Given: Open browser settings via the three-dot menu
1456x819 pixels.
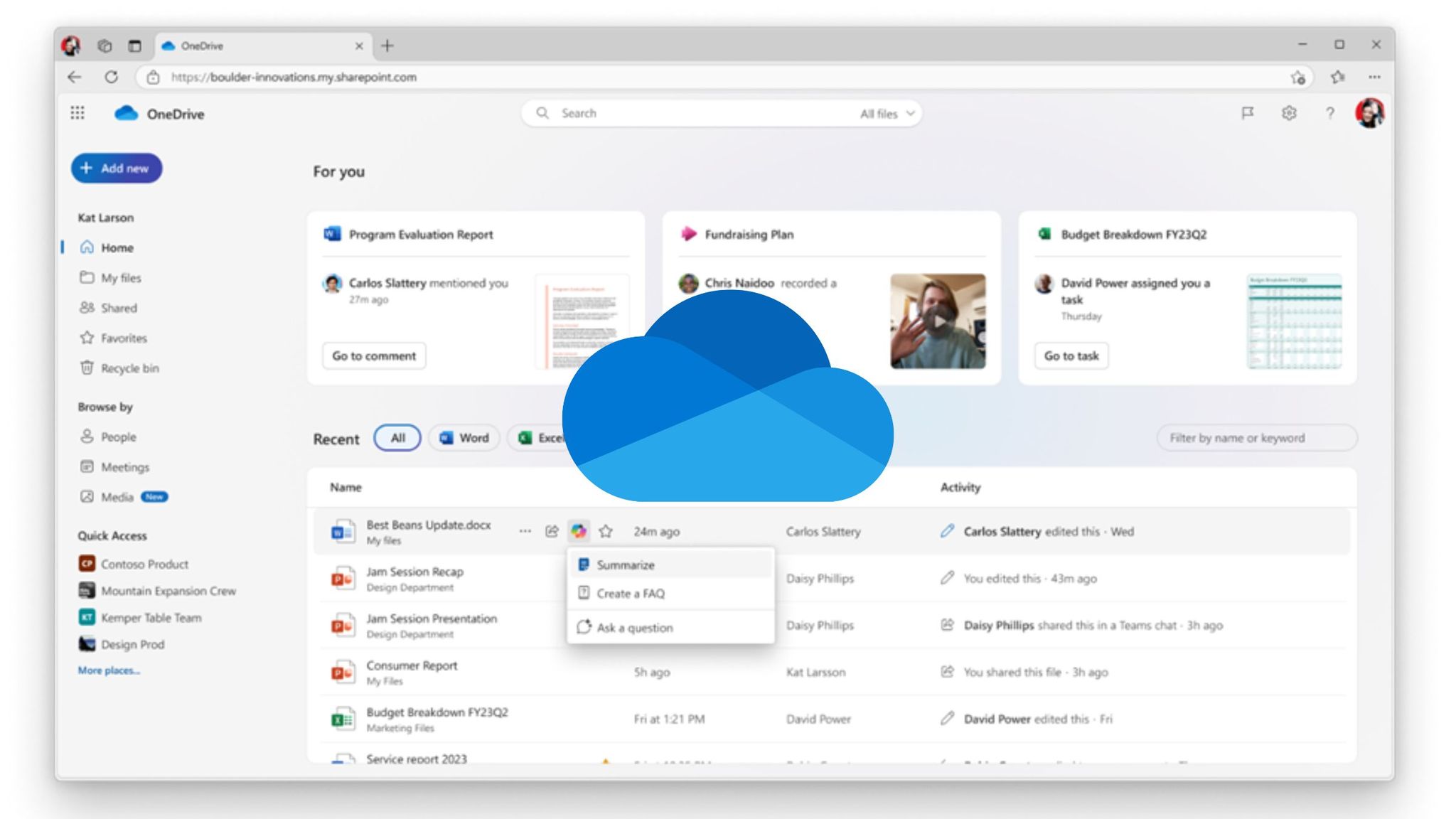Looking at the screenshot, I should [1374, 77].
